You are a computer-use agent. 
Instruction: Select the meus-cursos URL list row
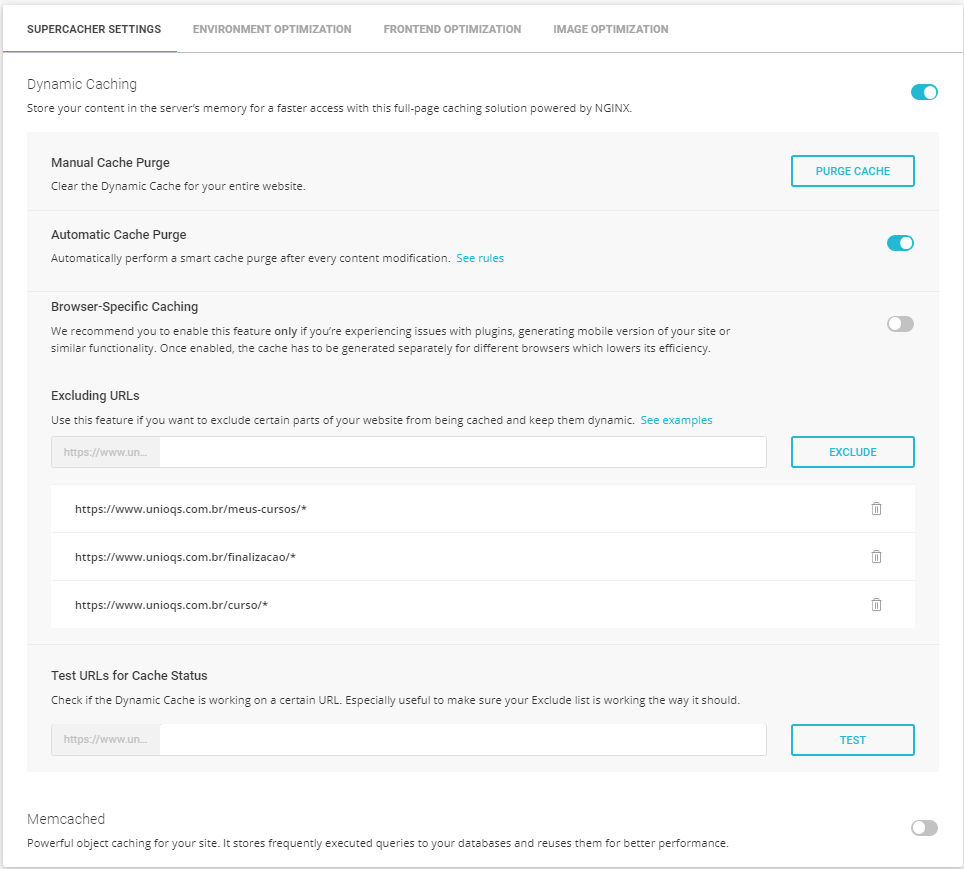click(483, 509)
